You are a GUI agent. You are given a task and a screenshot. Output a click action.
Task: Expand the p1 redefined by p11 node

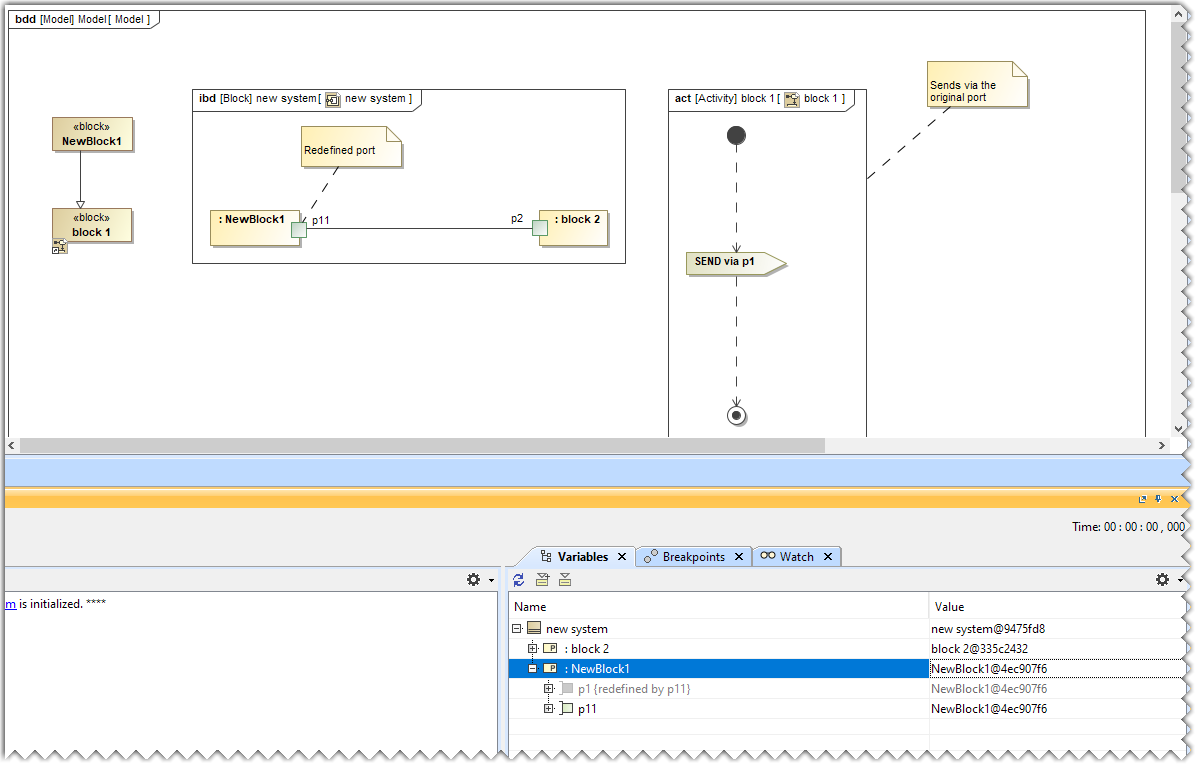tap(547, 688)
